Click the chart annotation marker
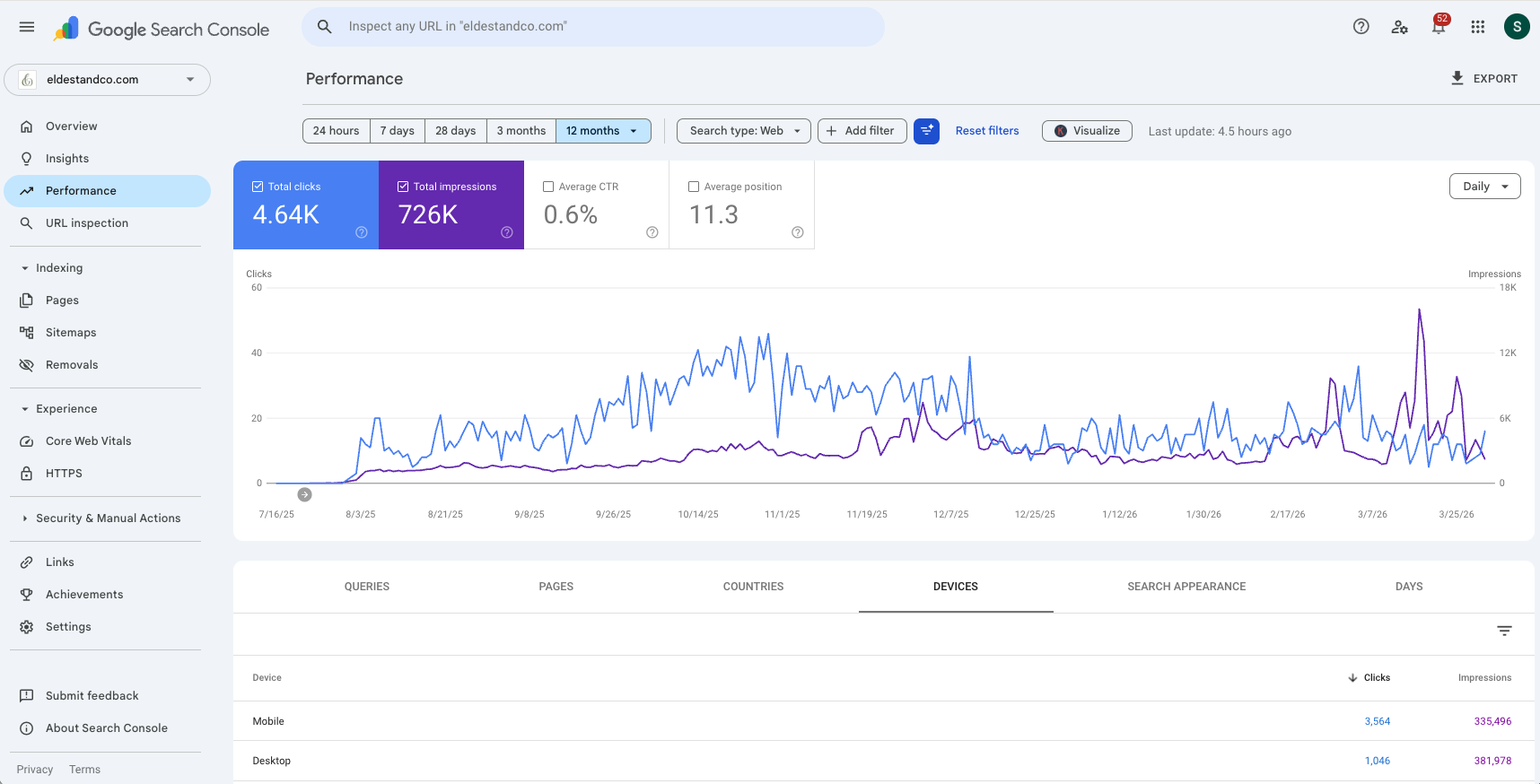The image size is (1540, 784). click(x=305, y=494)
